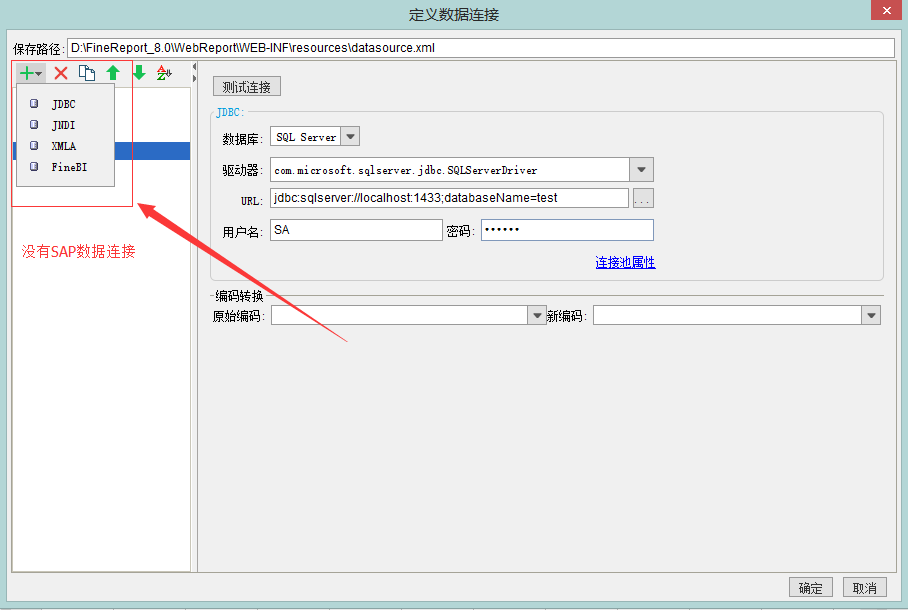This screenshot has height=610, width=908.
Task: Open the 连接池属性 link
Action: click(x=625, y=262)
